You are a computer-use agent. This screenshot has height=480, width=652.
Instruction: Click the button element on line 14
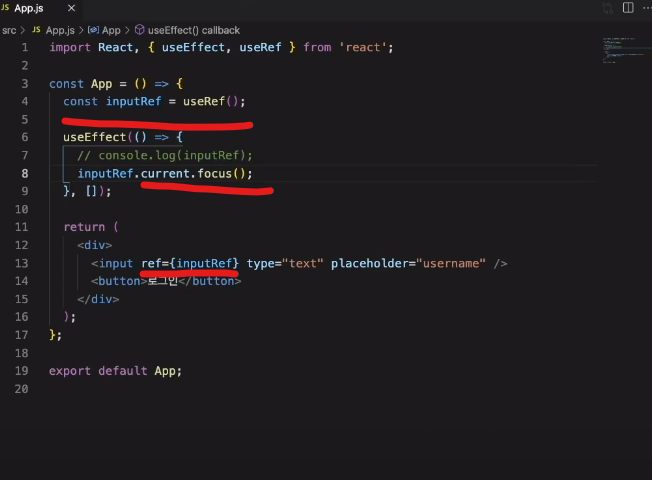(166, 281)
